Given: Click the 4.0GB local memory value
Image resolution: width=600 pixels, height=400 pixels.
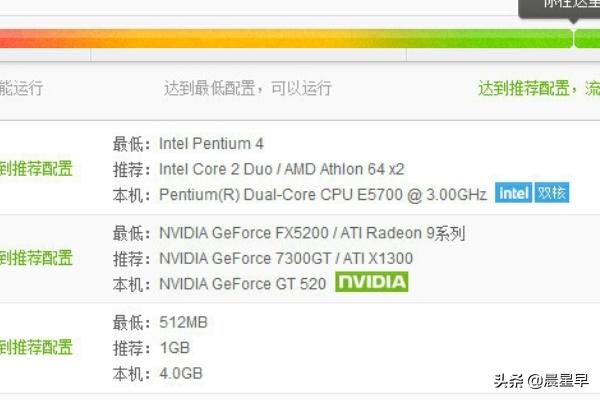Looking at the screenshot, I should pyautogui.click(x=181, y=373).
